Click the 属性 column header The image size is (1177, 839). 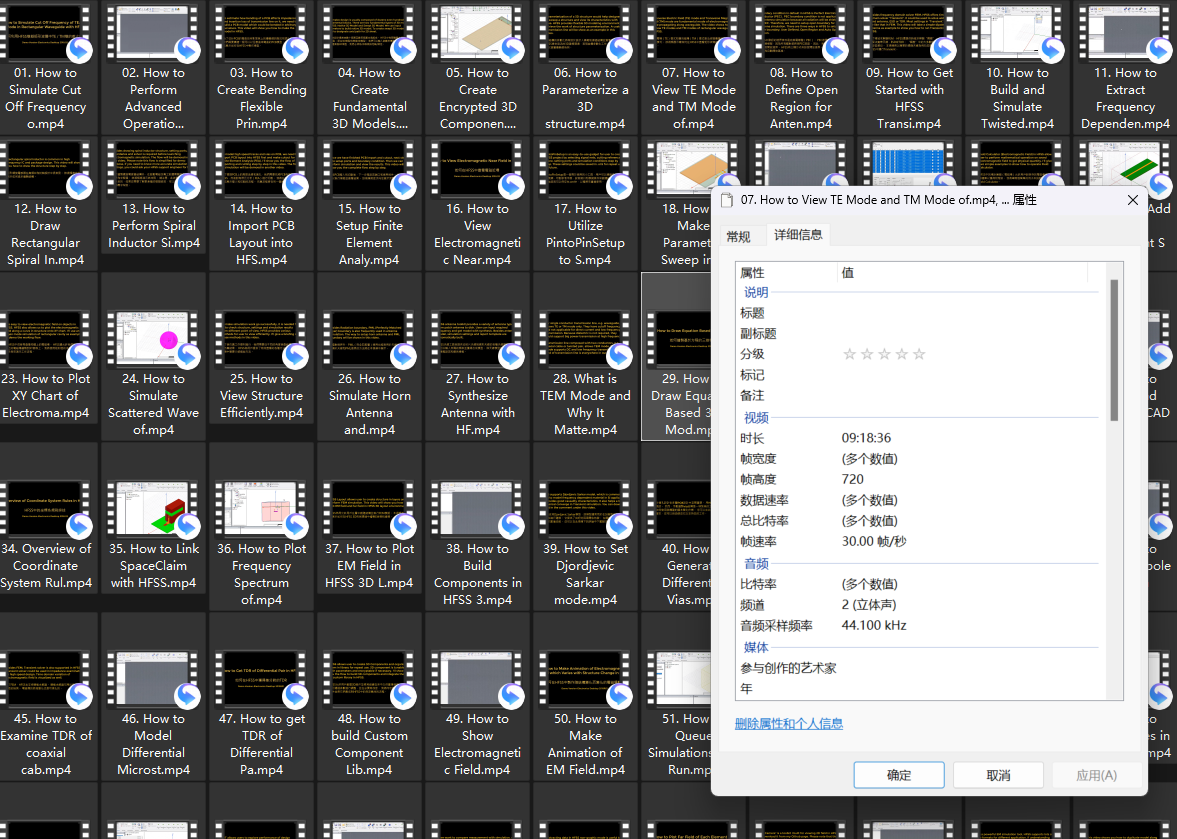(786, 272)
